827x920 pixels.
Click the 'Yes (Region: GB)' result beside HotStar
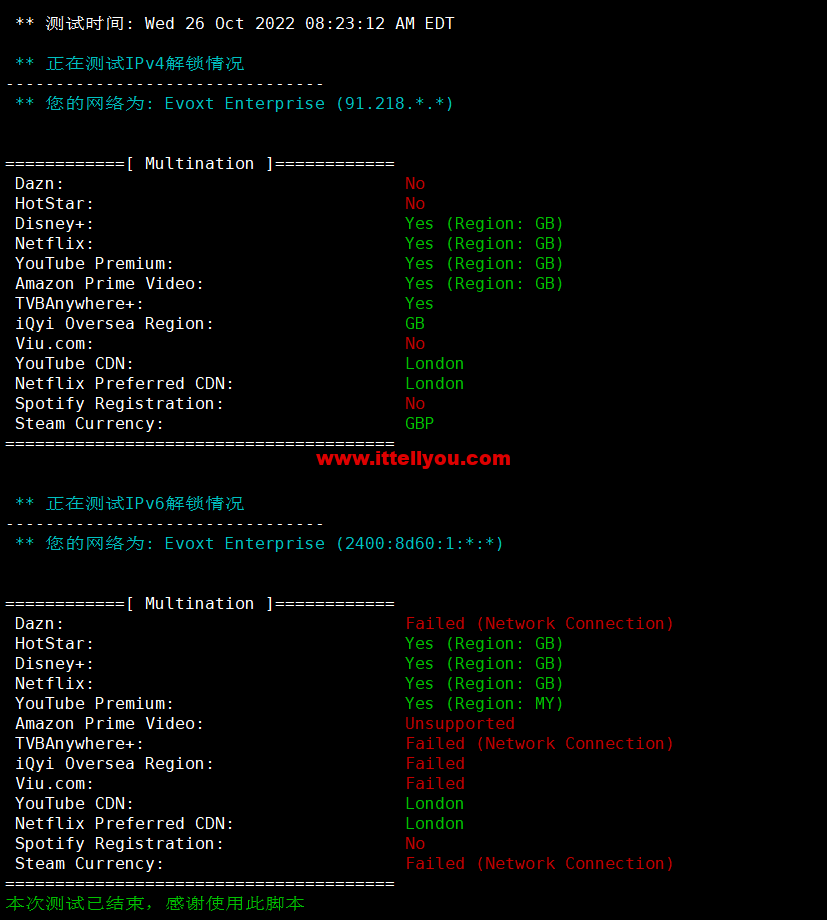pos(484,643)
